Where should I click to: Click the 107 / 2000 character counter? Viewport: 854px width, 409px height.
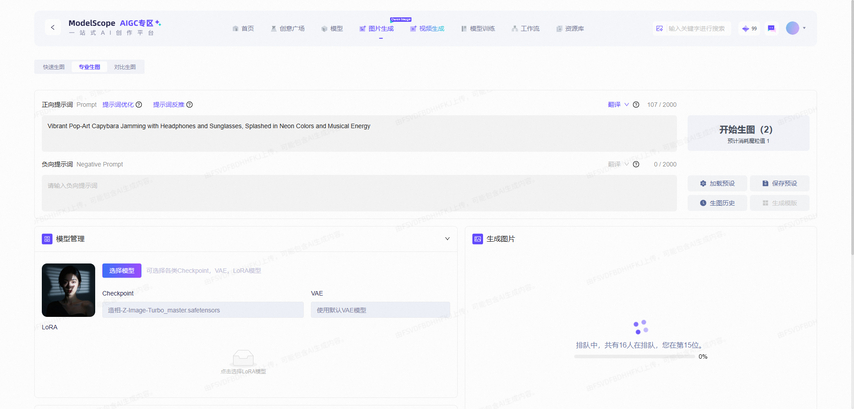point(662,105)
